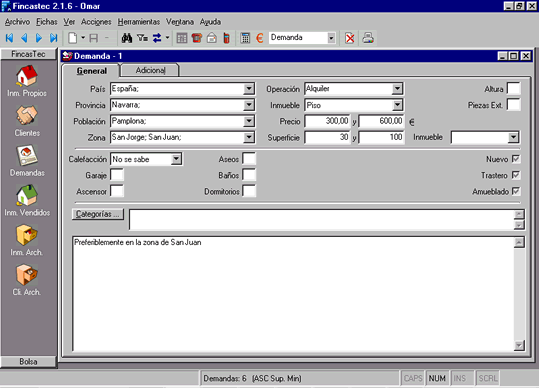Expand the Provincia dropdown
The height and width of the screenshot is (388, 539).
(249, 105)
